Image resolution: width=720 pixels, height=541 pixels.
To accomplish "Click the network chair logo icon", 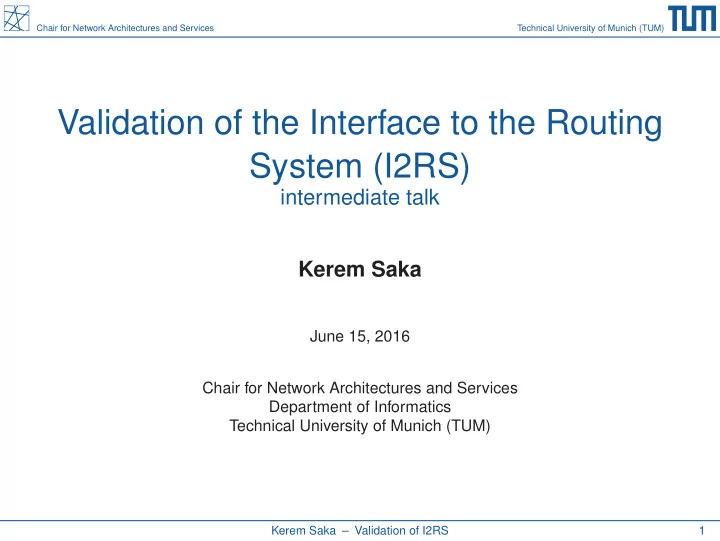I will point(17,18).
